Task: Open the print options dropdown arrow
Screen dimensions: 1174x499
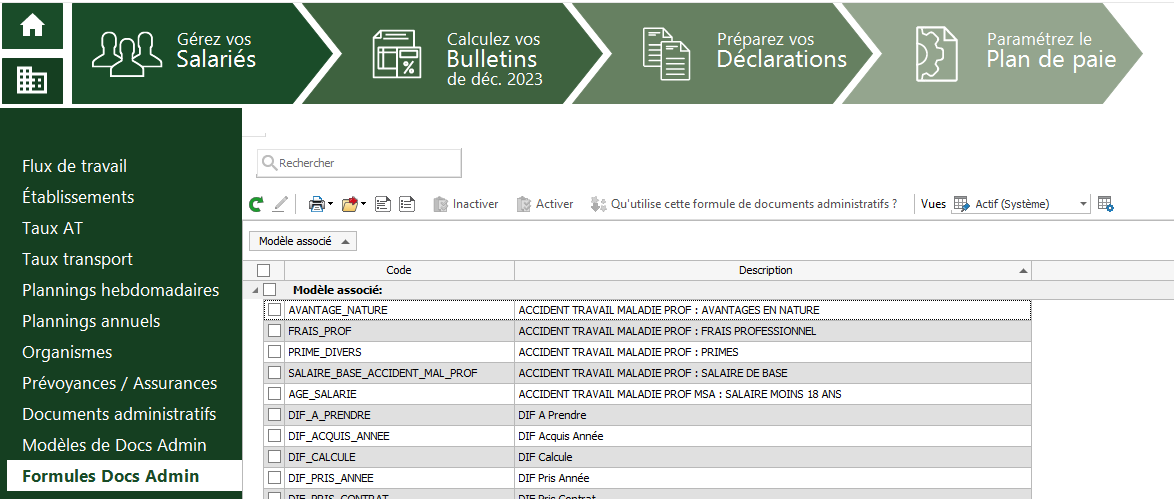Action: pyautogui.click(x=330, y=204)
